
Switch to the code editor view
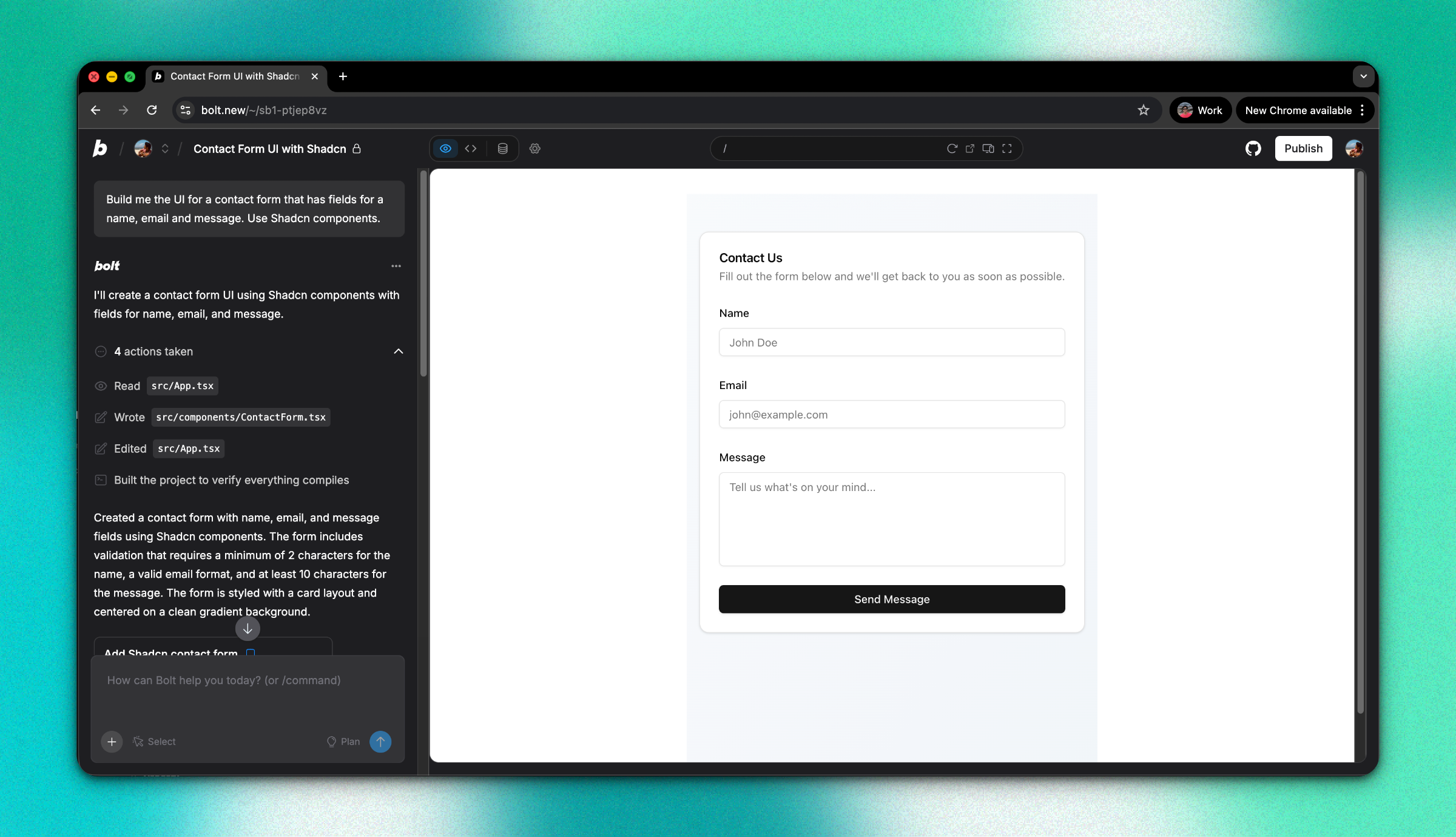(x=470, y=148)
